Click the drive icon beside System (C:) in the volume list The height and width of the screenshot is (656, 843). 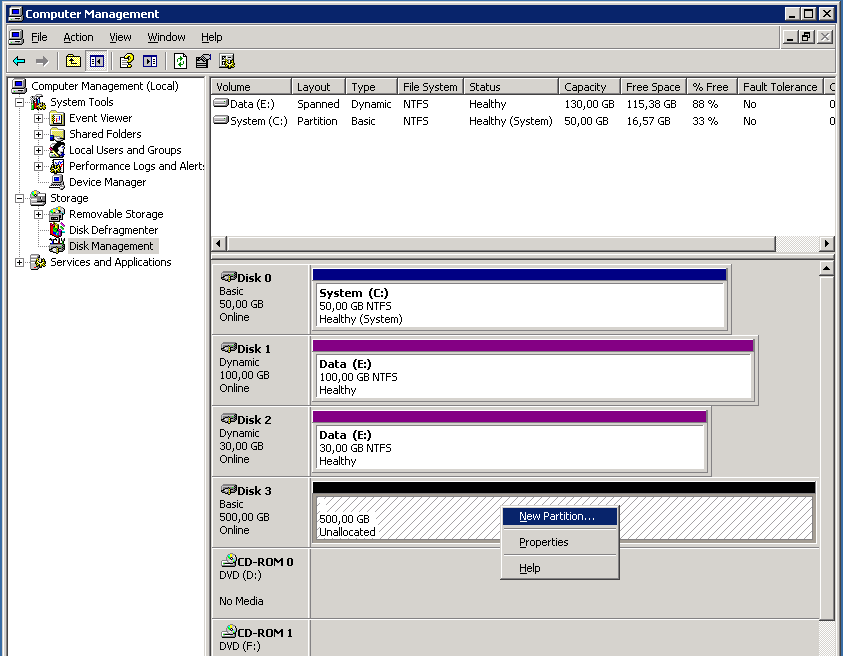coord(221,120)
